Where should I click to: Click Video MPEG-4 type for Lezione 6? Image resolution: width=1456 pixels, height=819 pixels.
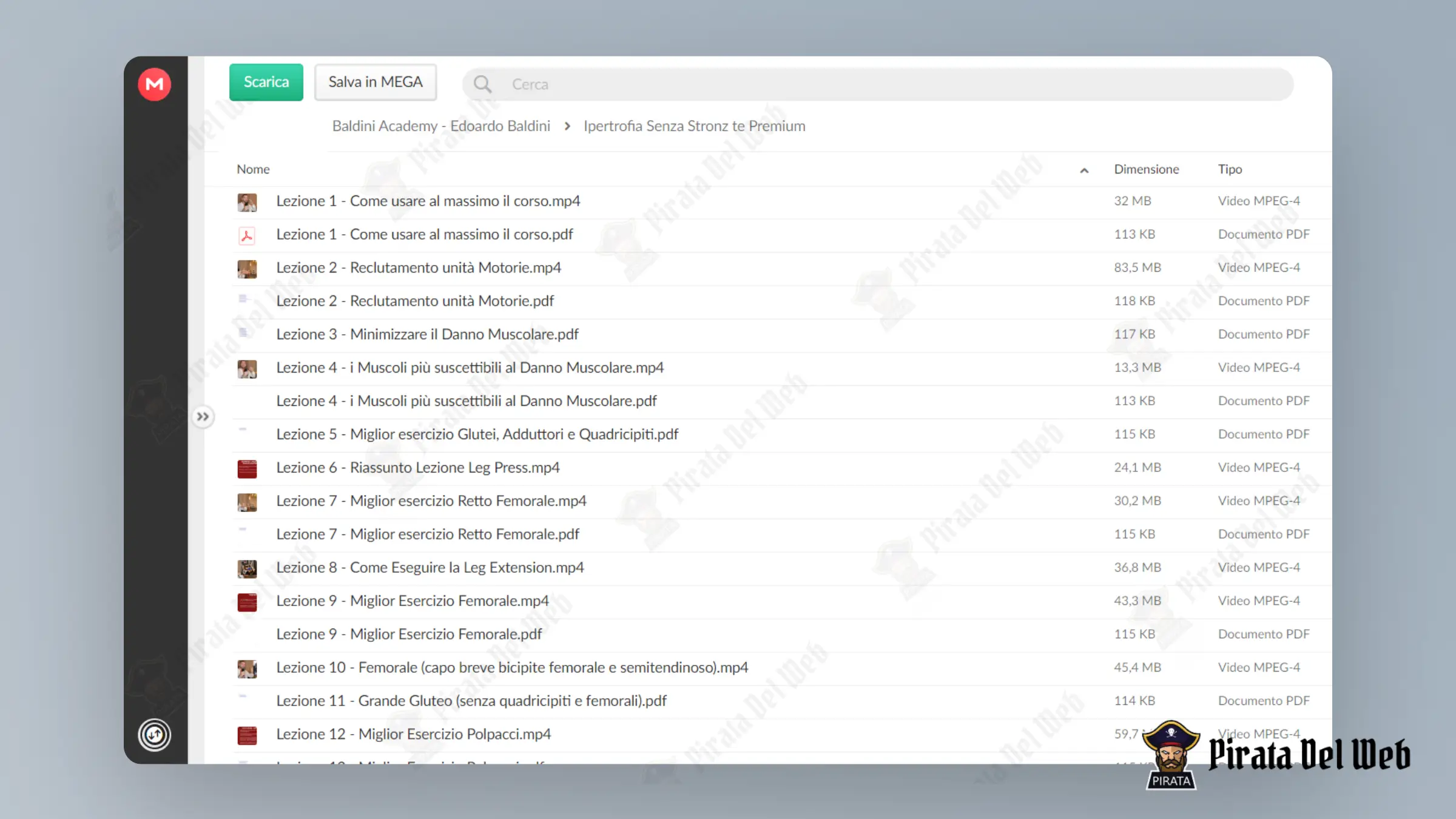[1258, 468]
